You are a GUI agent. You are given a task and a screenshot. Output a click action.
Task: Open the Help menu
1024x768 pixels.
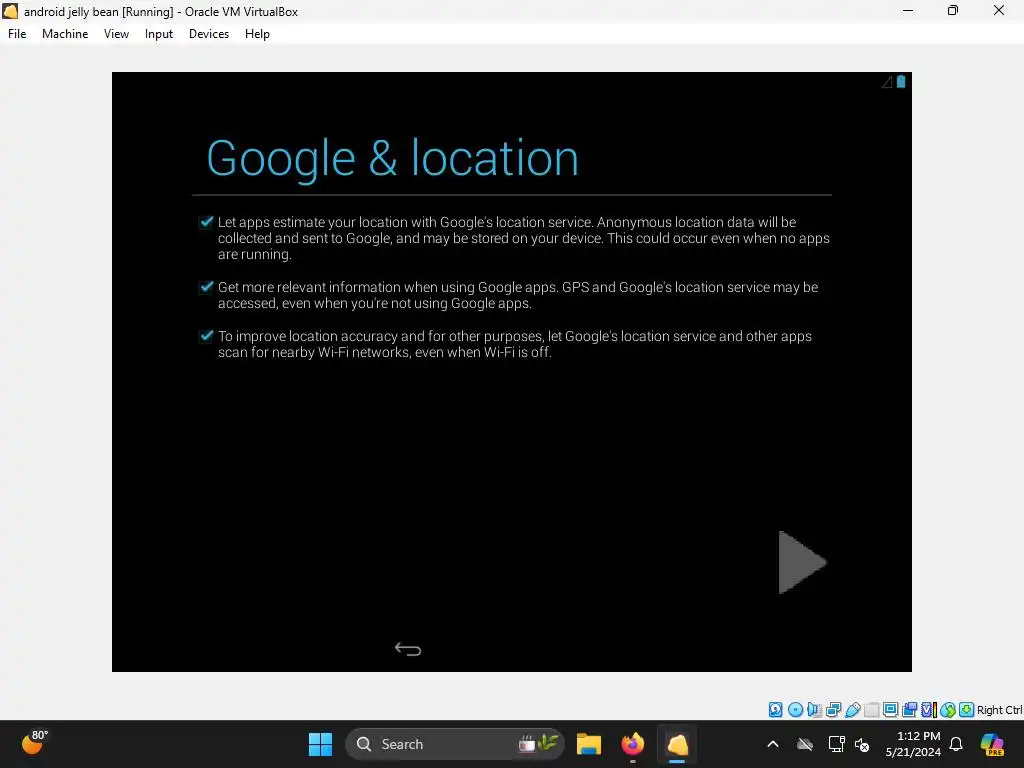pyautogui.click(x=257, y=34)
